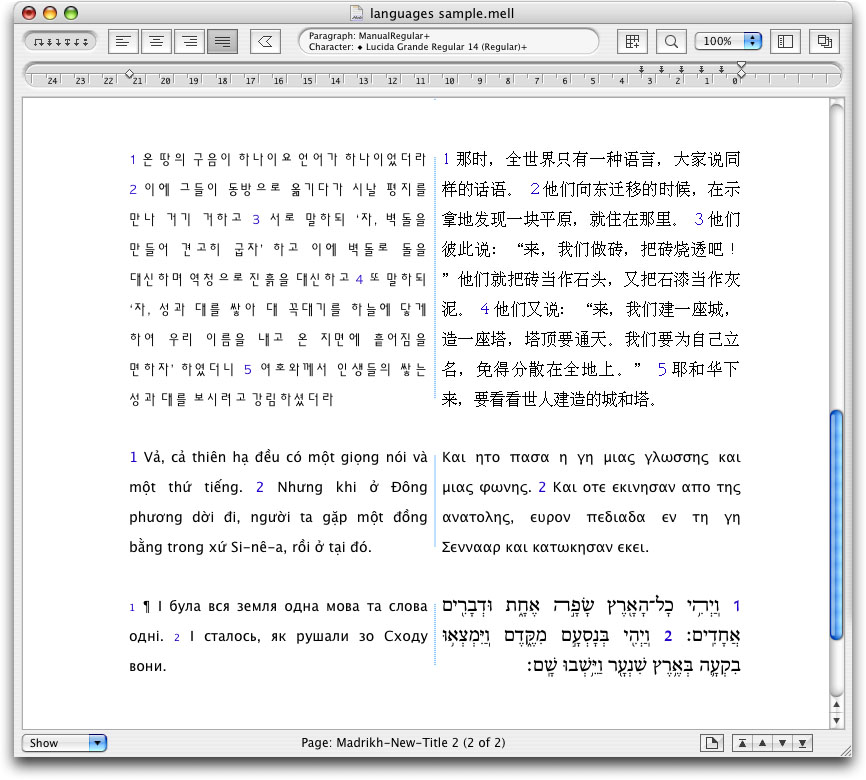This screenshot has height=780, width=866.
Task: Open the Paragraph and Character style box
Action: tap(448, 42)
